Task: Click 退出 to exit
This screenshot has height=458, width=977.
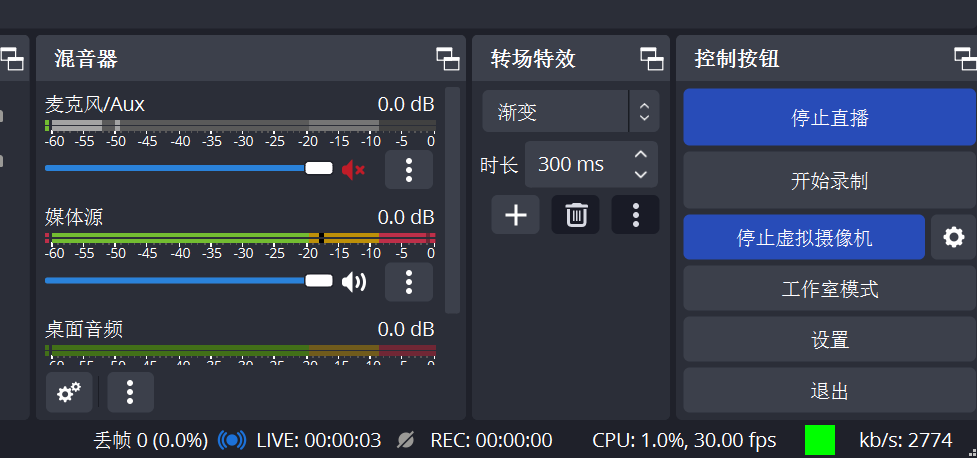Action: 829,391
